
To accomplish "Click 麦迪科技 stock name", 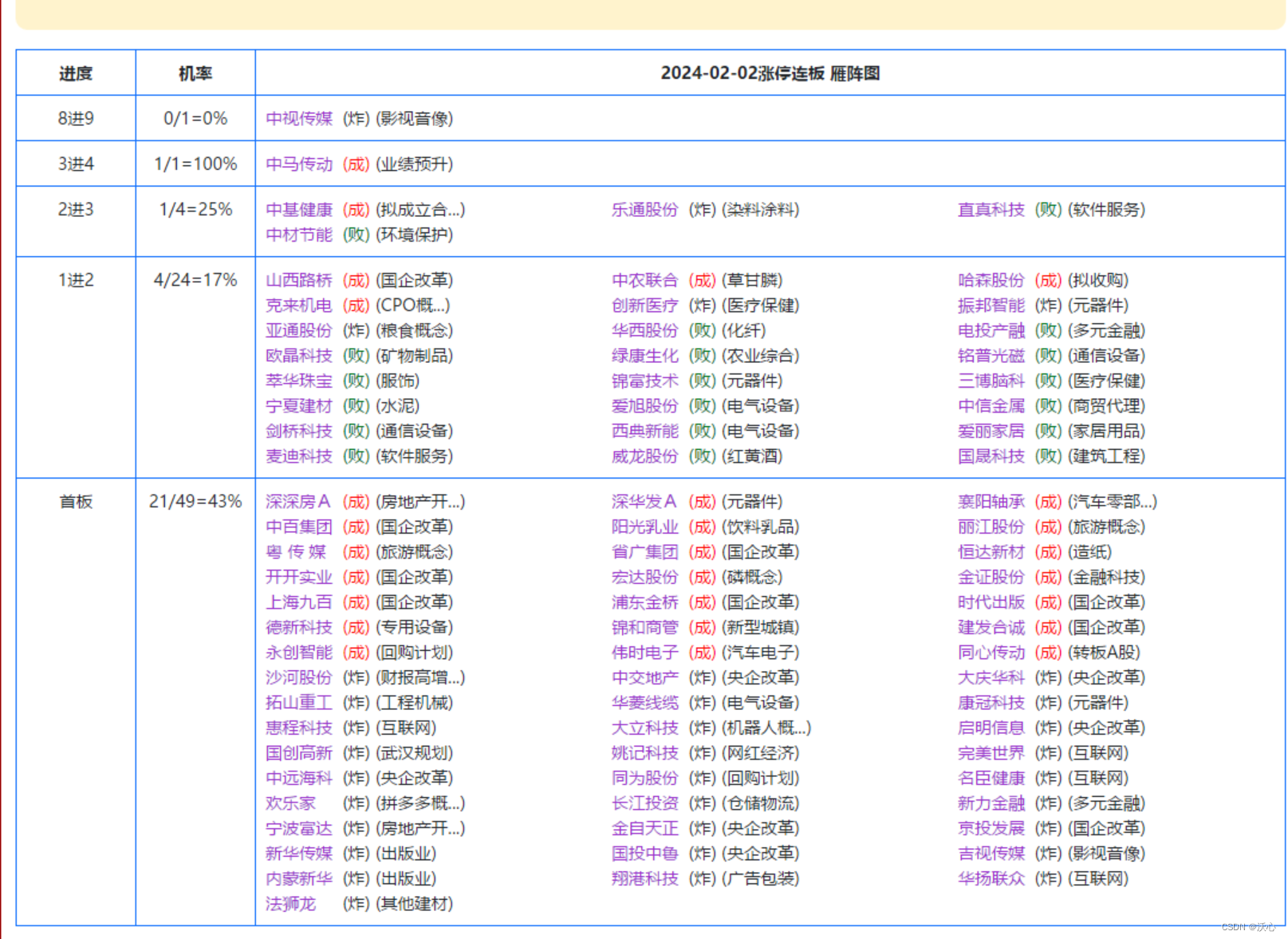I will [299, 456].
